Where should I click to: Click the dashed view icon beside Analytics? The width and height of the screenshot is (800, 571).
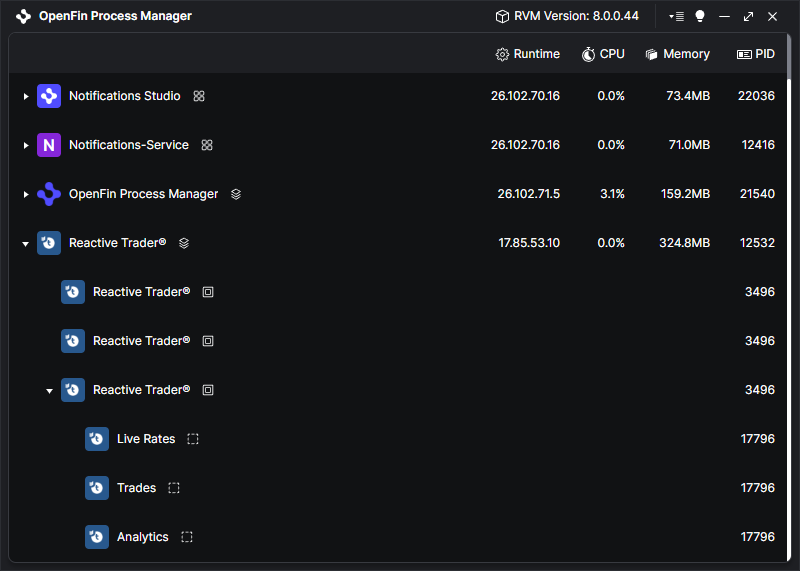(187, 537)
